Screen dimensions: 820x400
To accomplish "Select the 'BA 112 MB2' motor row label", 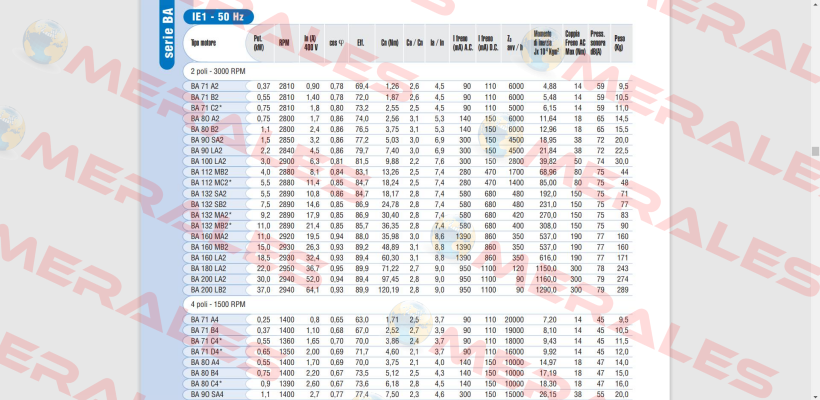I will pyautogui.click(x=209, y=172).
